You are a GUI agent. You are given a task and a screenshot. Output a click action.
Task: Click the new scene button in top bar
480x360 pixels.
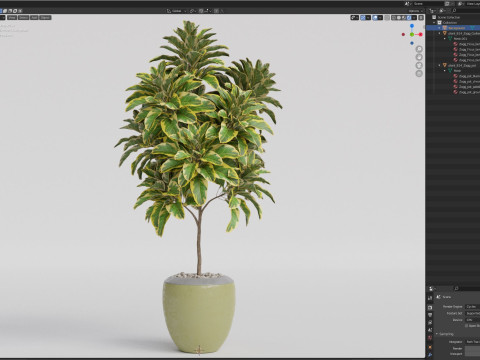point(447,4)
